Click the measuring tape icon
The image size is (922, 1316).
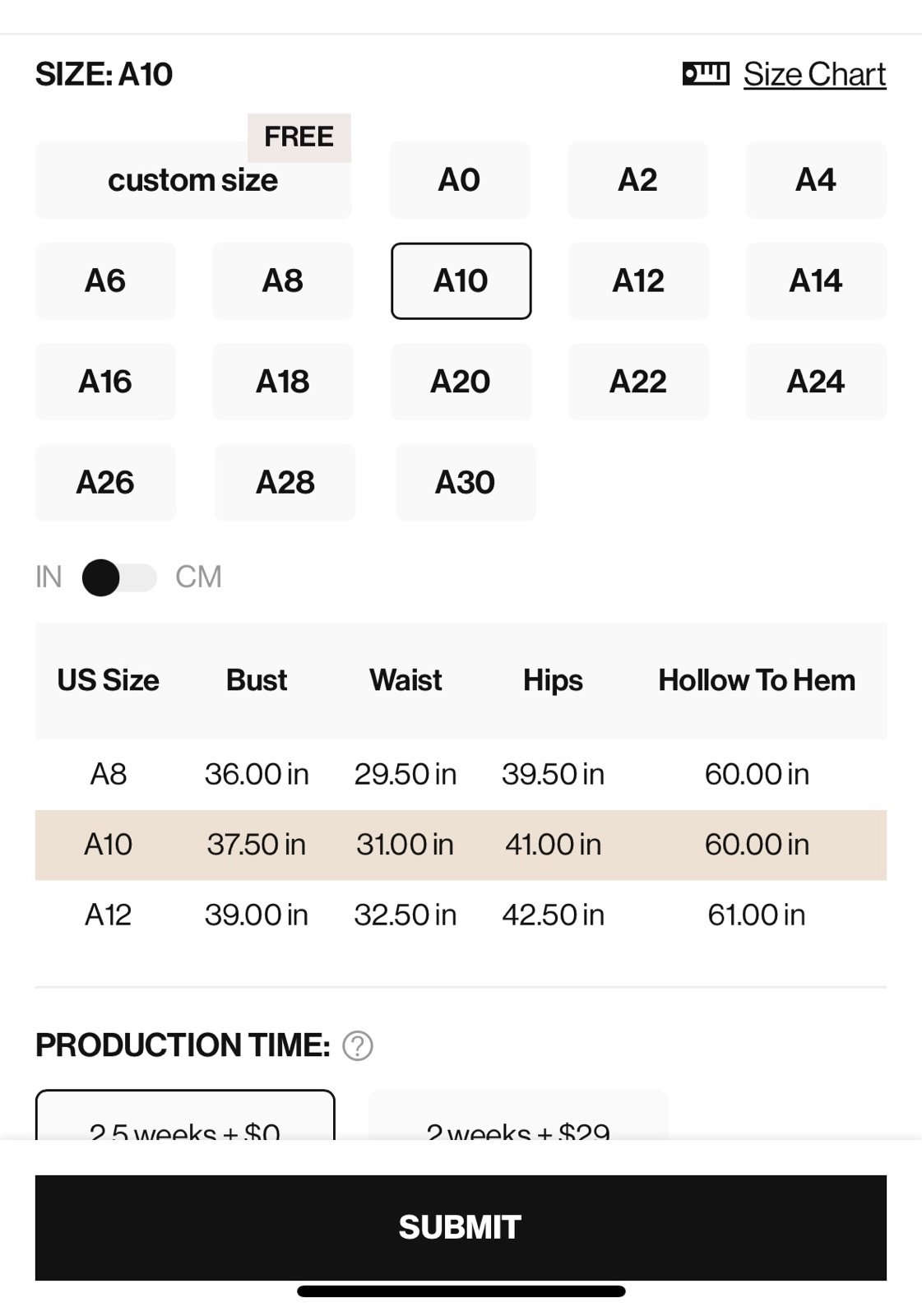click(706, 74)
